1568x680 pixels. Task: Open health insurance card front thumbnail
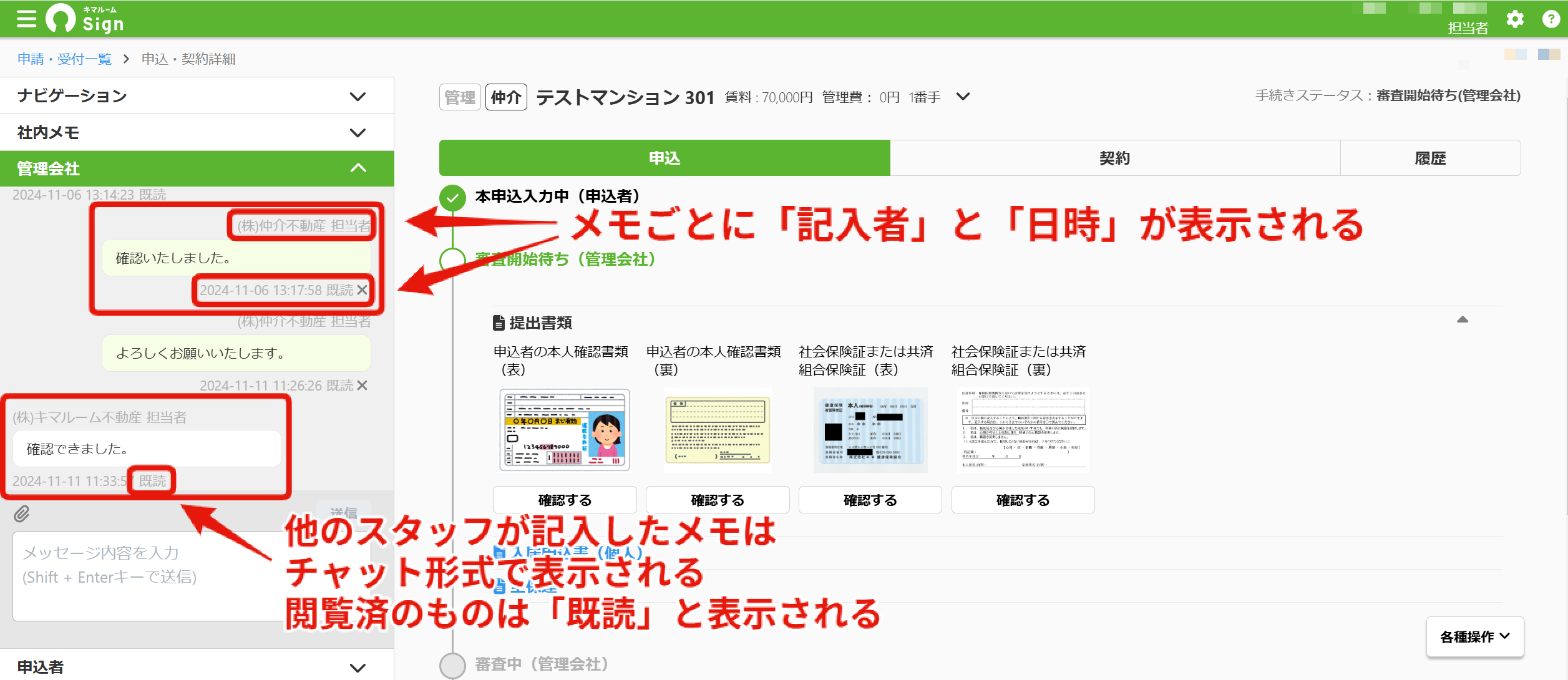[x=870, y=430]
